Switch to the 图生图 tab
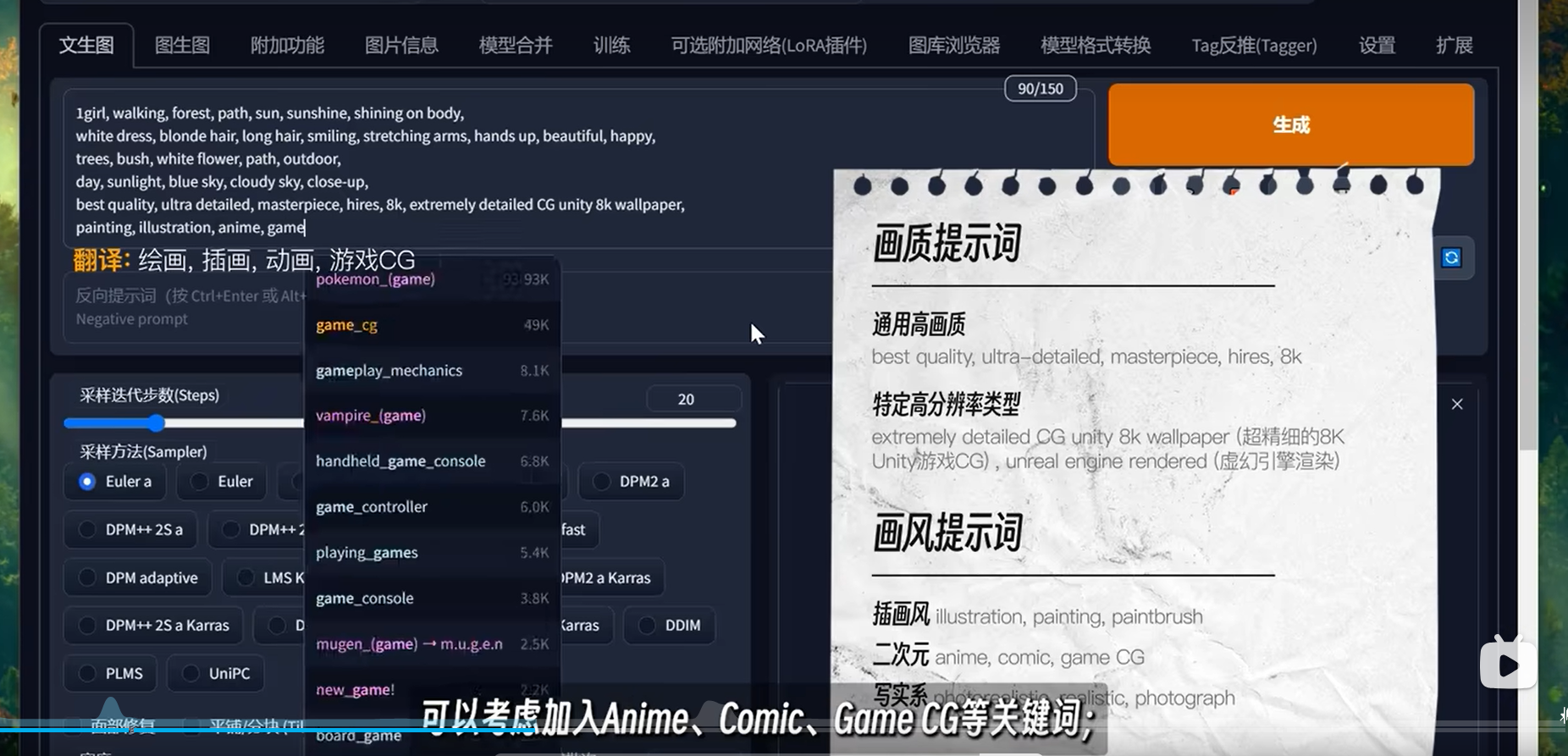 pos(182,46)
